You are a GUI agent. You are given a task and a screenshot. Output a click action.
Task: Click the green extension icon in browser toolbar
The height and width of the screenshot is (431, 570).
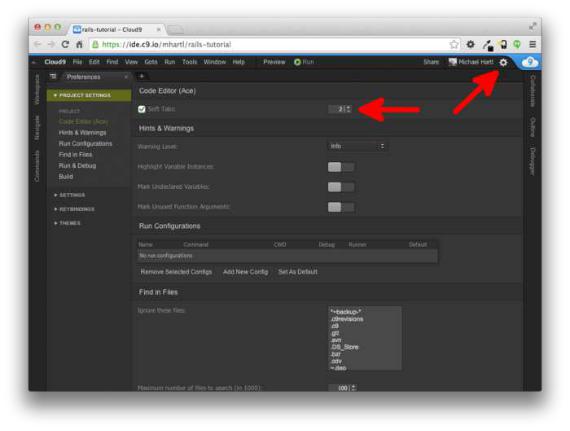[x=517, y=44]
